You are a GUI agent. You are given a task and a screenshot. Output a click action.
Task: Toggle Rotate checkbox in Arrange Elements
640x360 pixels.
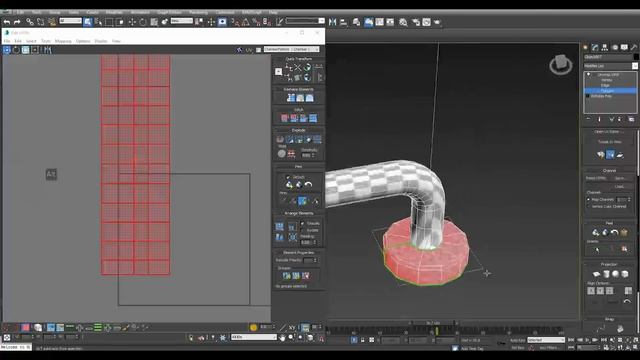coord(302,230)
